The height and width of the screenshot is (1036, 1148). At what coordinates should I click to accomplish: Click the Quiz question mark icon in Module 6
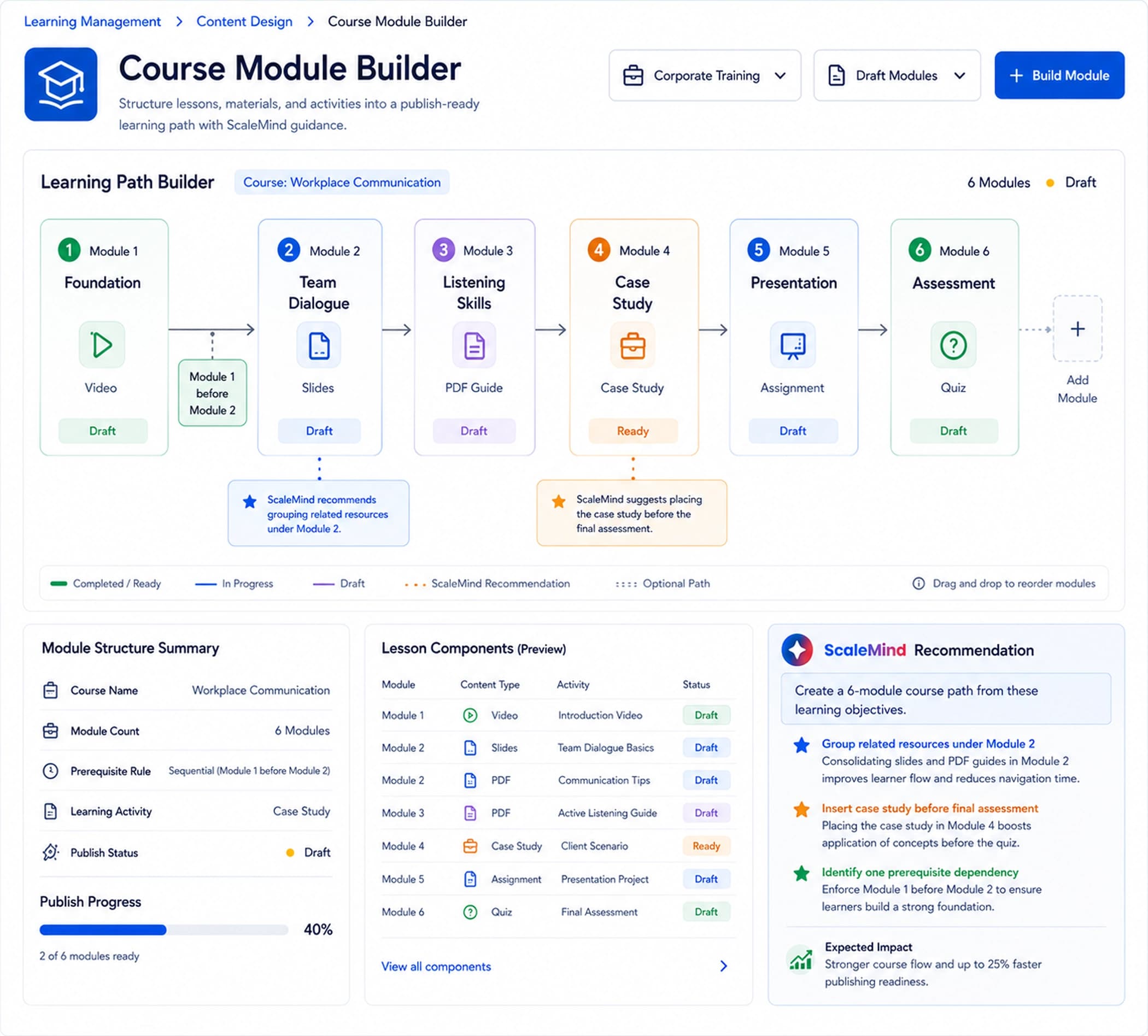pyautogui.click(x=953, y=345)
